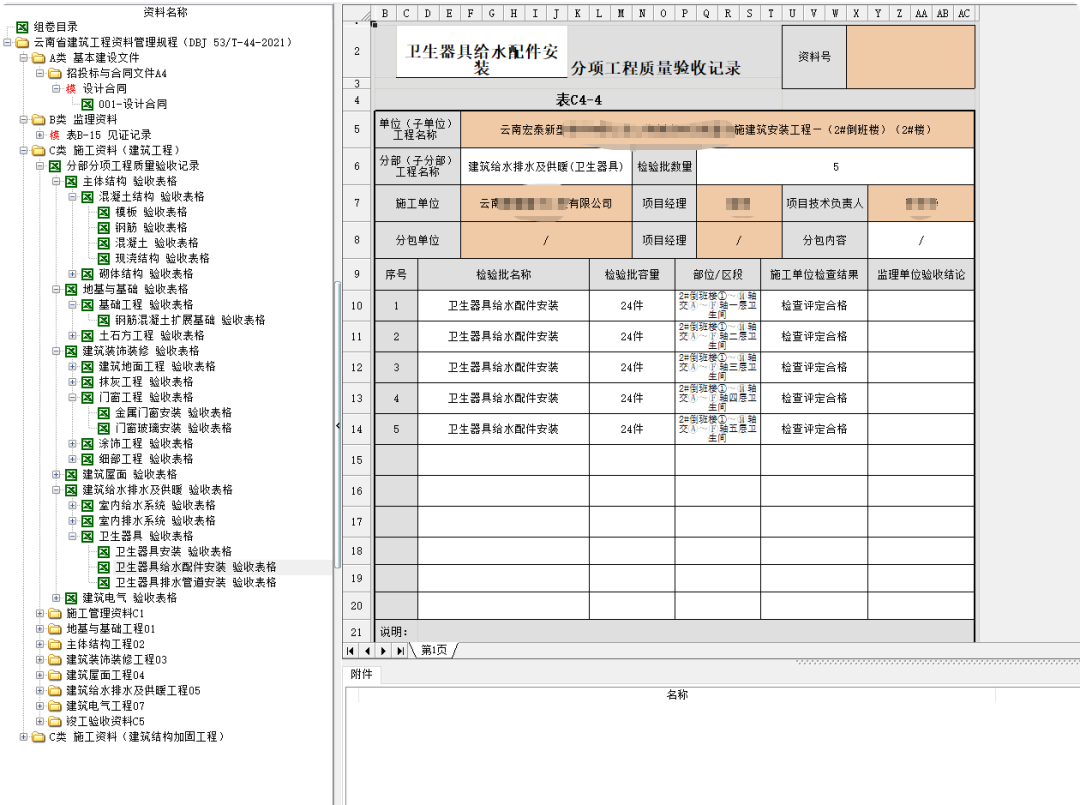Select 现浇结构 验收表格 in the tree
1080x805 pixels.
(162, 258)
